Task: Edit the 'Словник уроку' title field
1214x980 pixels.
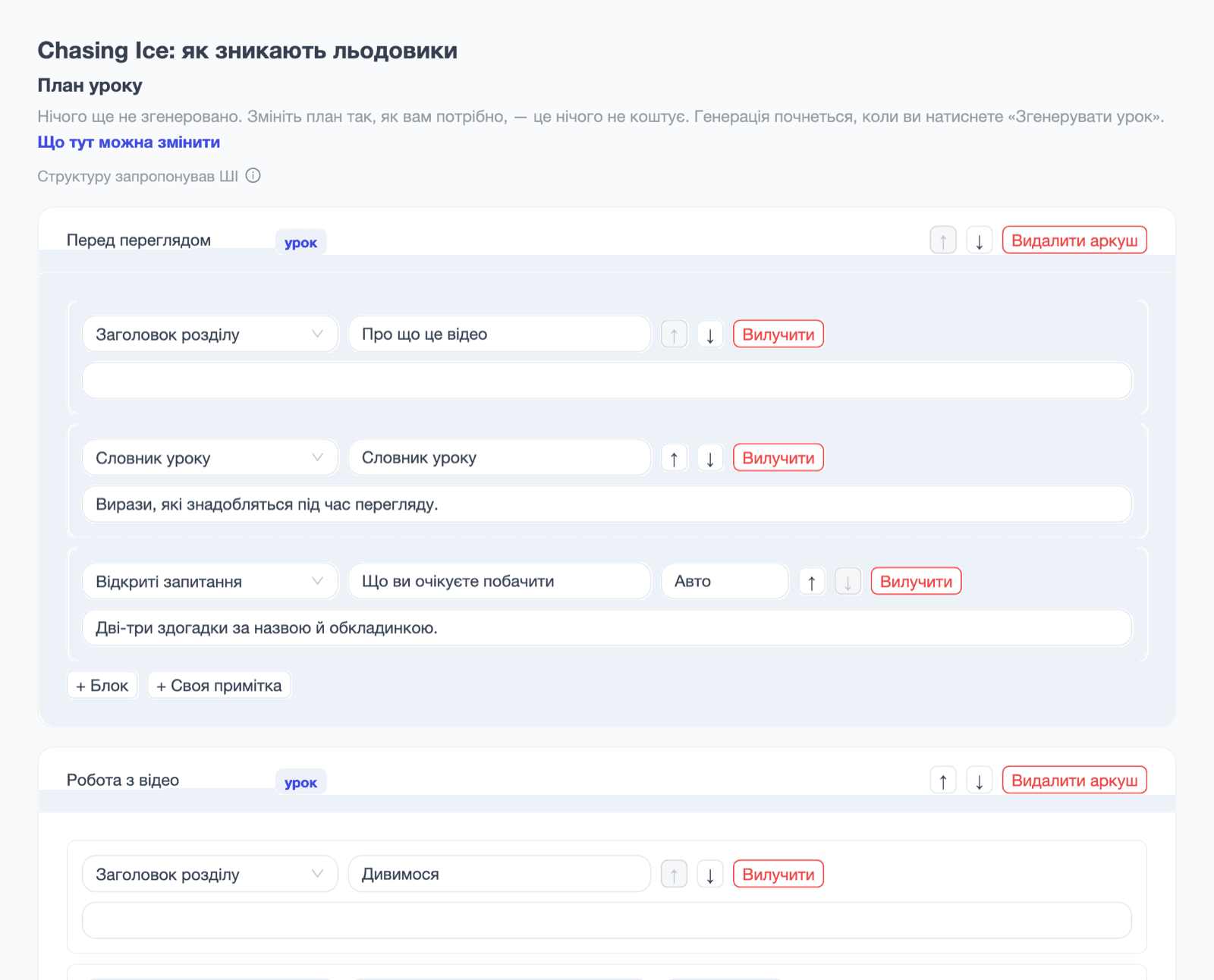Action: (x=500, y=458)
